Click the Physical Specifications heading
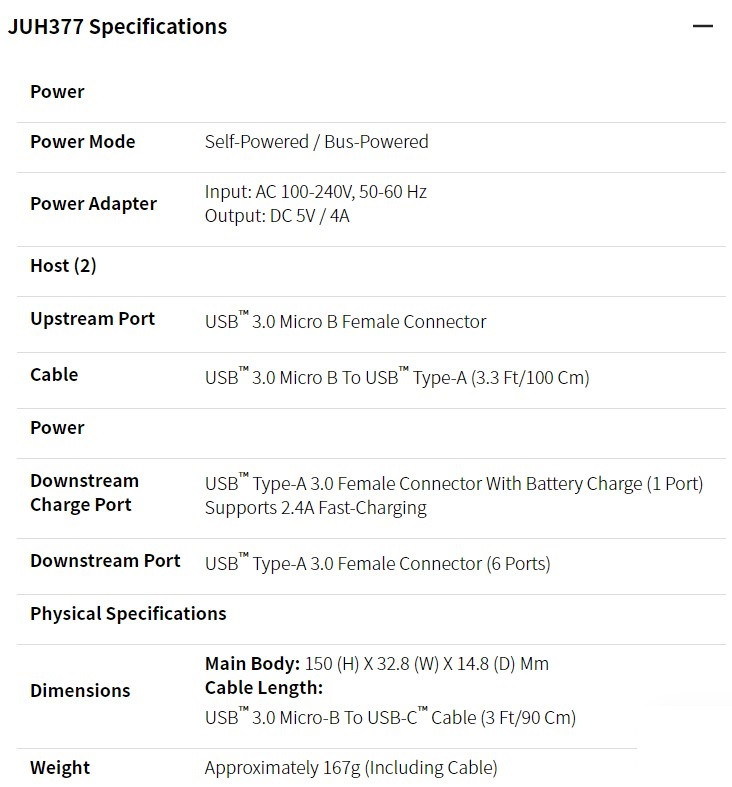The height and width of the screenshot is (787, 732). 128,614
